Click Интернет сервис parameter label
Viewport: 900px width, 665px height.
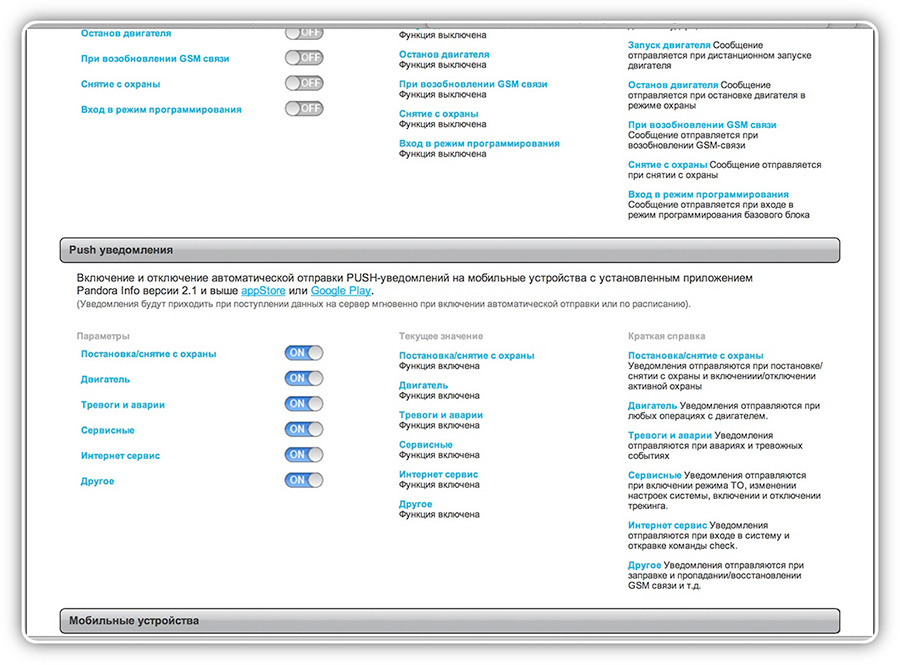[x=121, y=456]
